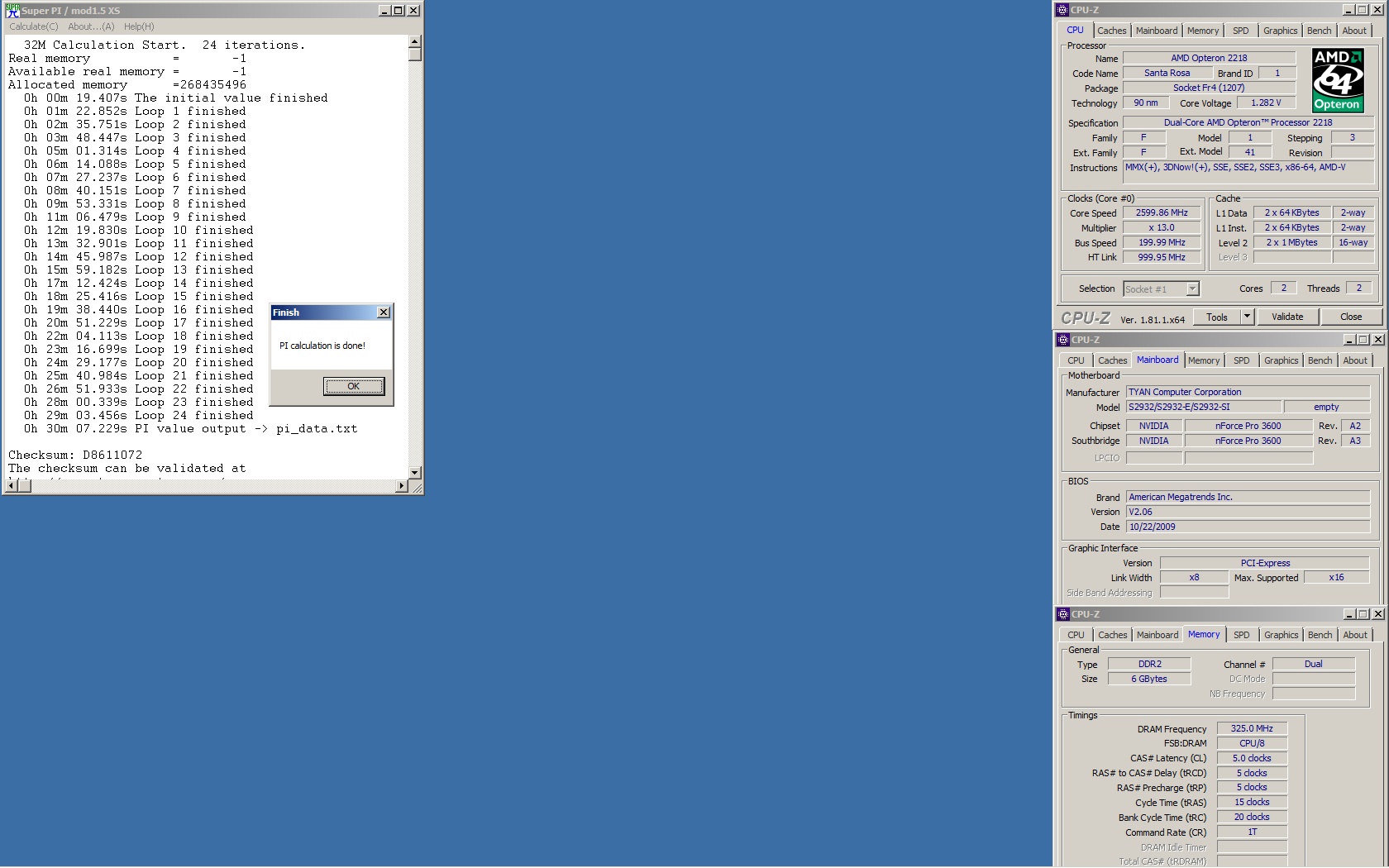Select About tab in Memory CPU-Z window
1389x868 pixels.
click(x=1355, y=635)
